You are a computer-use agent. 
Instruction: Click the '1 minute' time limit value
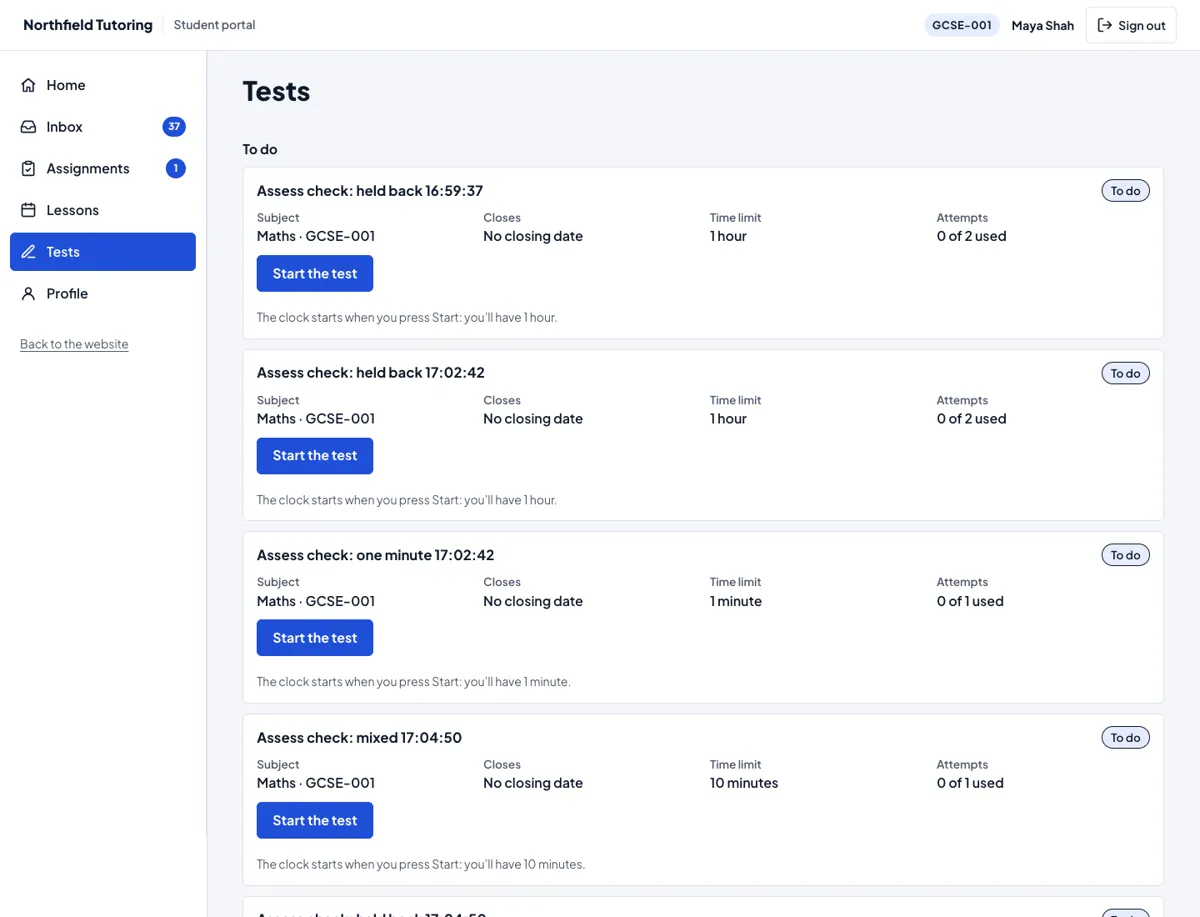click(736, 601)
